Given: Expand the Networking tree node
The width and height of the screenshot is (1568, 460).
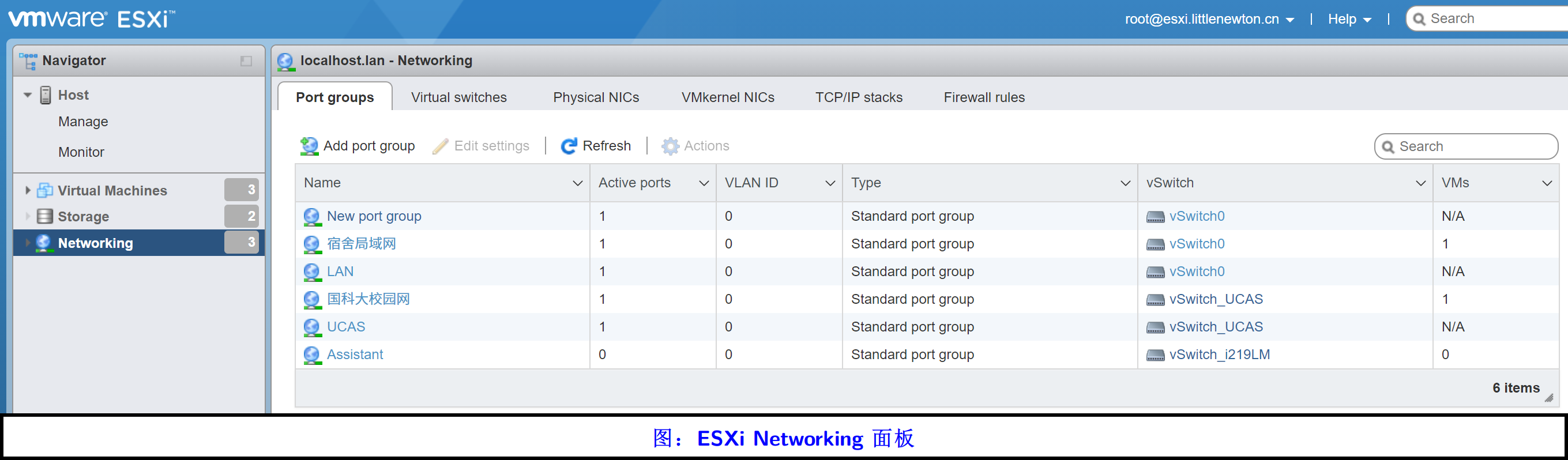Looking at the screenshot, I should 27,243.
